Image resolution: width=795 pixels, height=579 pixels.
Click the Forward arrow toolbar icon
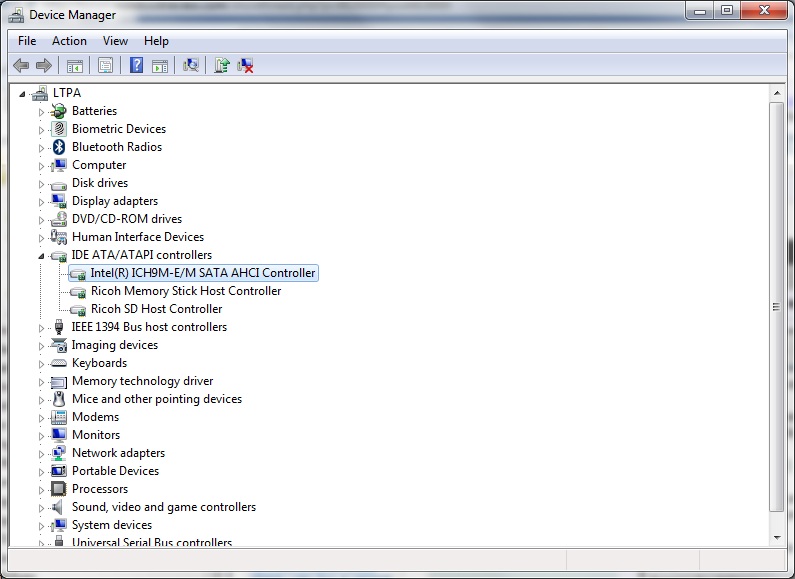pos(44,65)
